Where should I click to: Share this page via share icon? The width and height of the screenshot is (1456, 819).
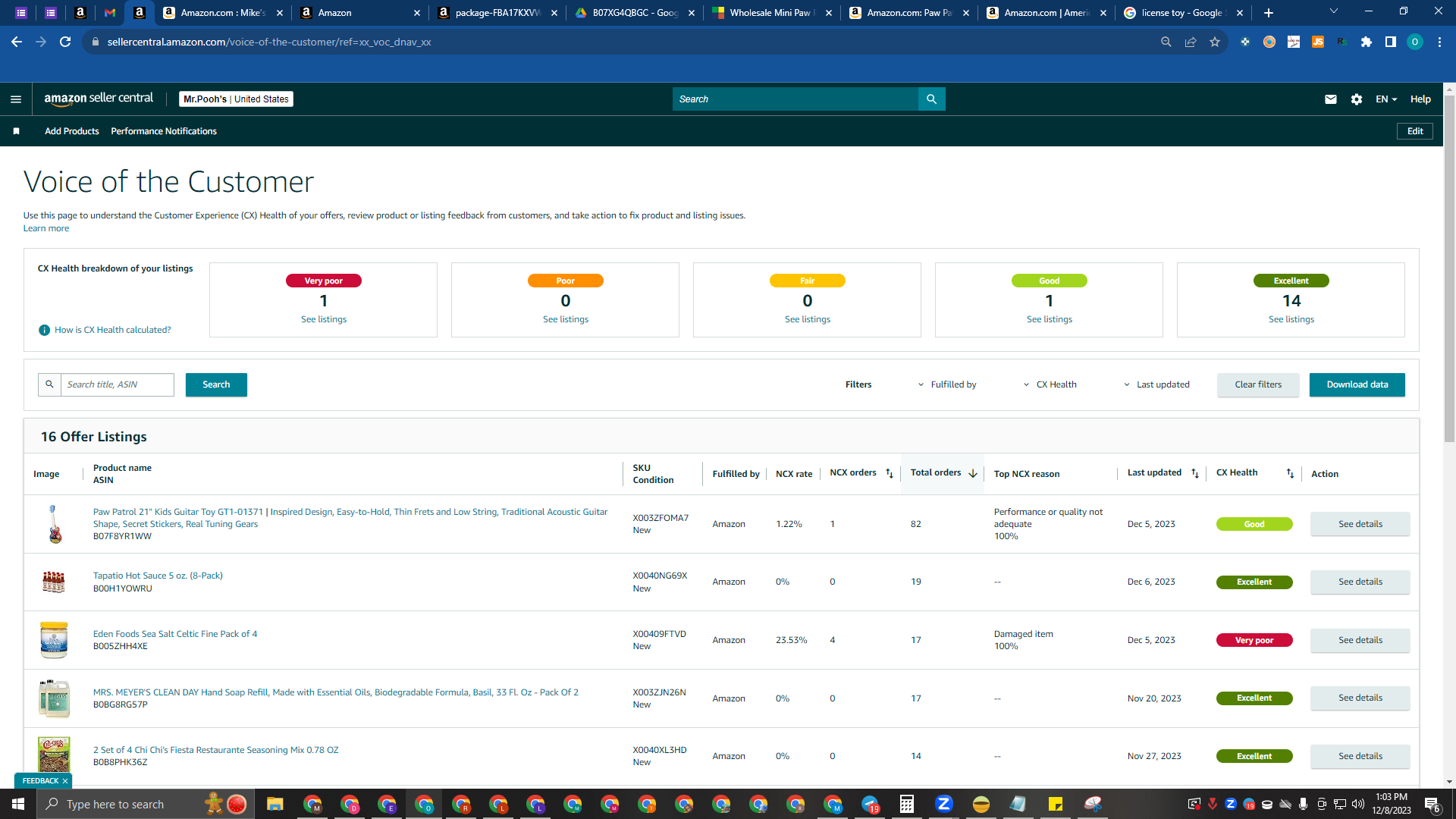[1191, 42]
